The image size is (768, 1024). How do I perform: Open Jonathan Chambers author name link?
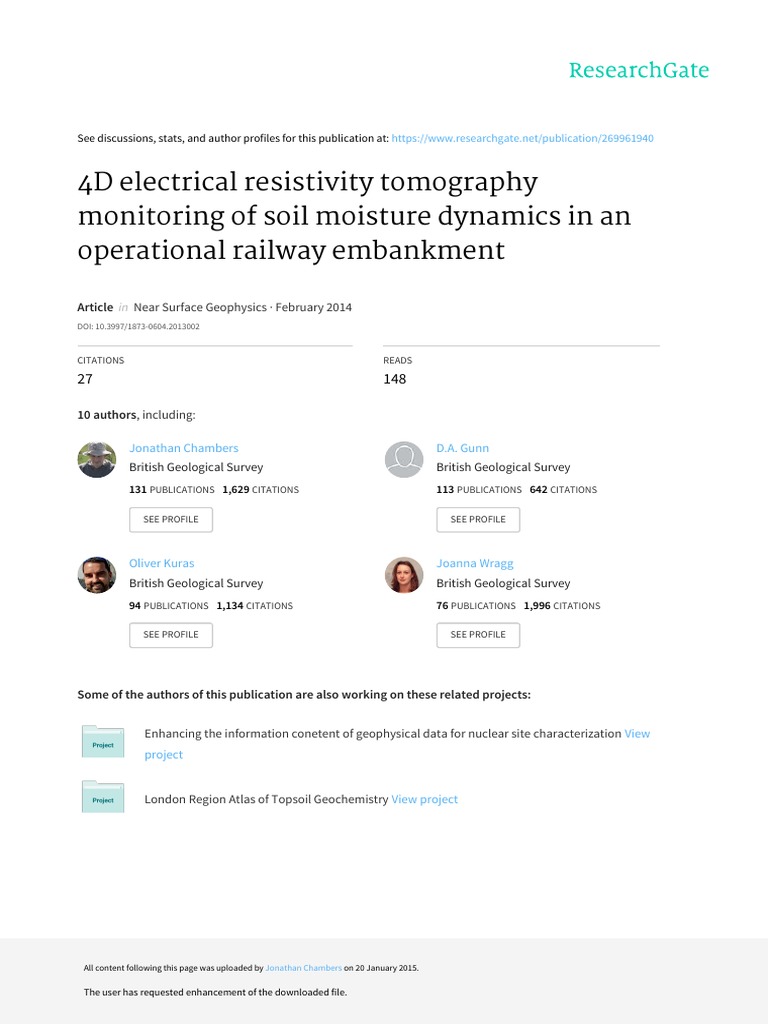(184, 448)
